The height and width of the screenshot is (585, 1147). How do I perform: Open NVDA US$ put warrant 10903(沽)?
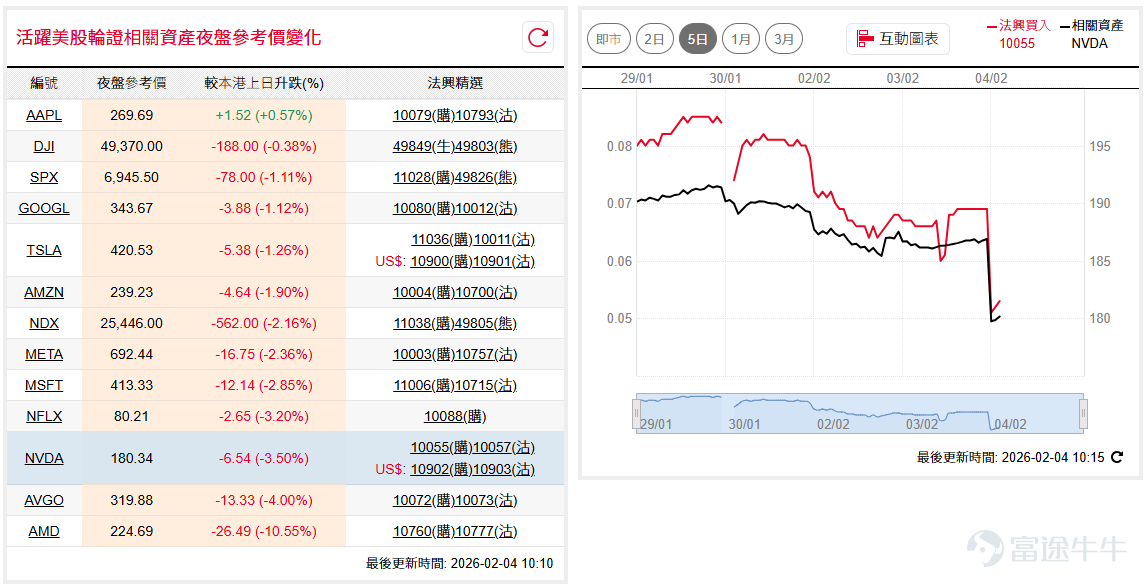pyautogui.click(x=505, y=469)
